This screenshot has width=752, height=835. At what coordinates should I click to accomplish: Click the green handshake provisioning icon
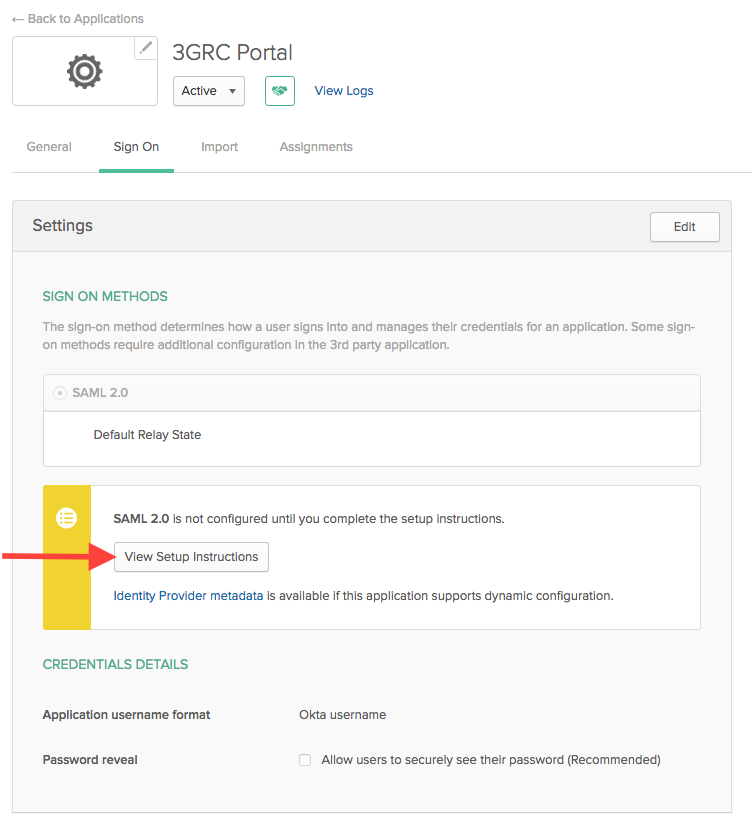coord(280,91)
